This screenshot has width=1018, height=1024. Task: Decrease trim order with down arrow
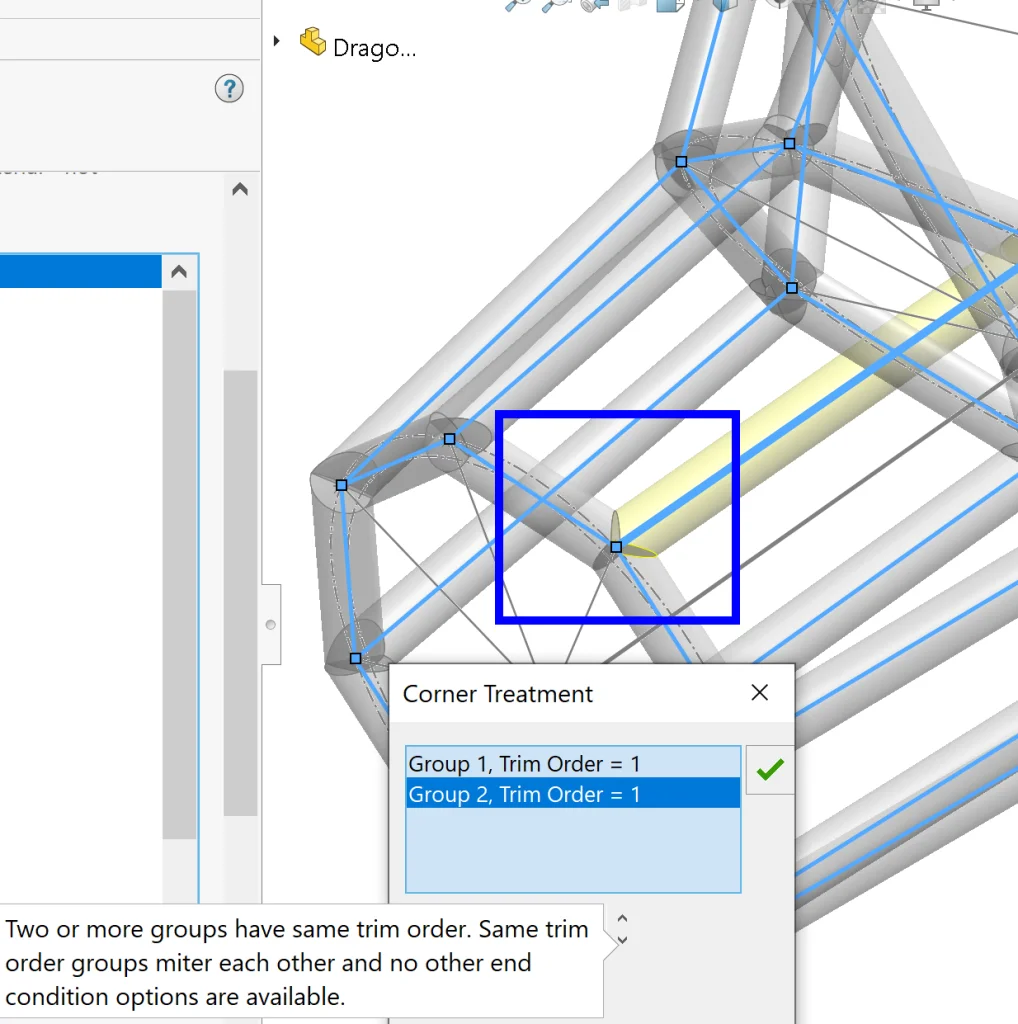[x=622, y=940]
